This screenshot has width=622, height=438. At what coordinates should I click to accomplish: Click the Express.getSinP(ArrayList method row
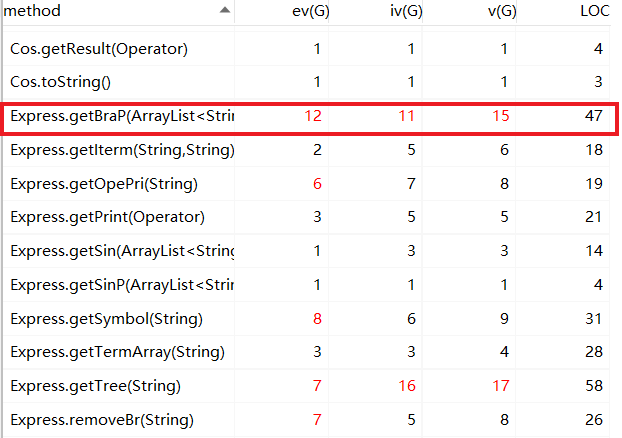click(x=121, y=285)
